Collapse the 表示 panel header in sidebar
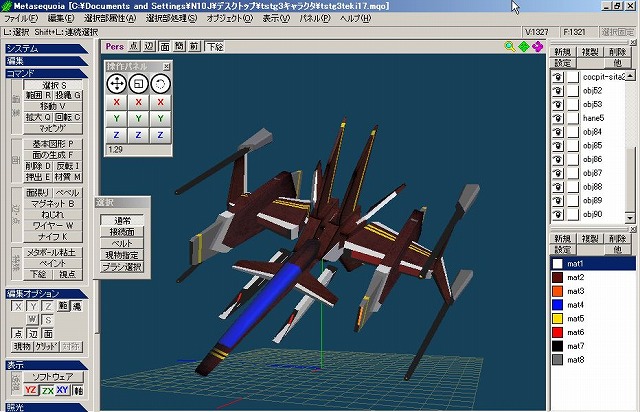Screen dimensions: 640x412 (x=47, y=365)
